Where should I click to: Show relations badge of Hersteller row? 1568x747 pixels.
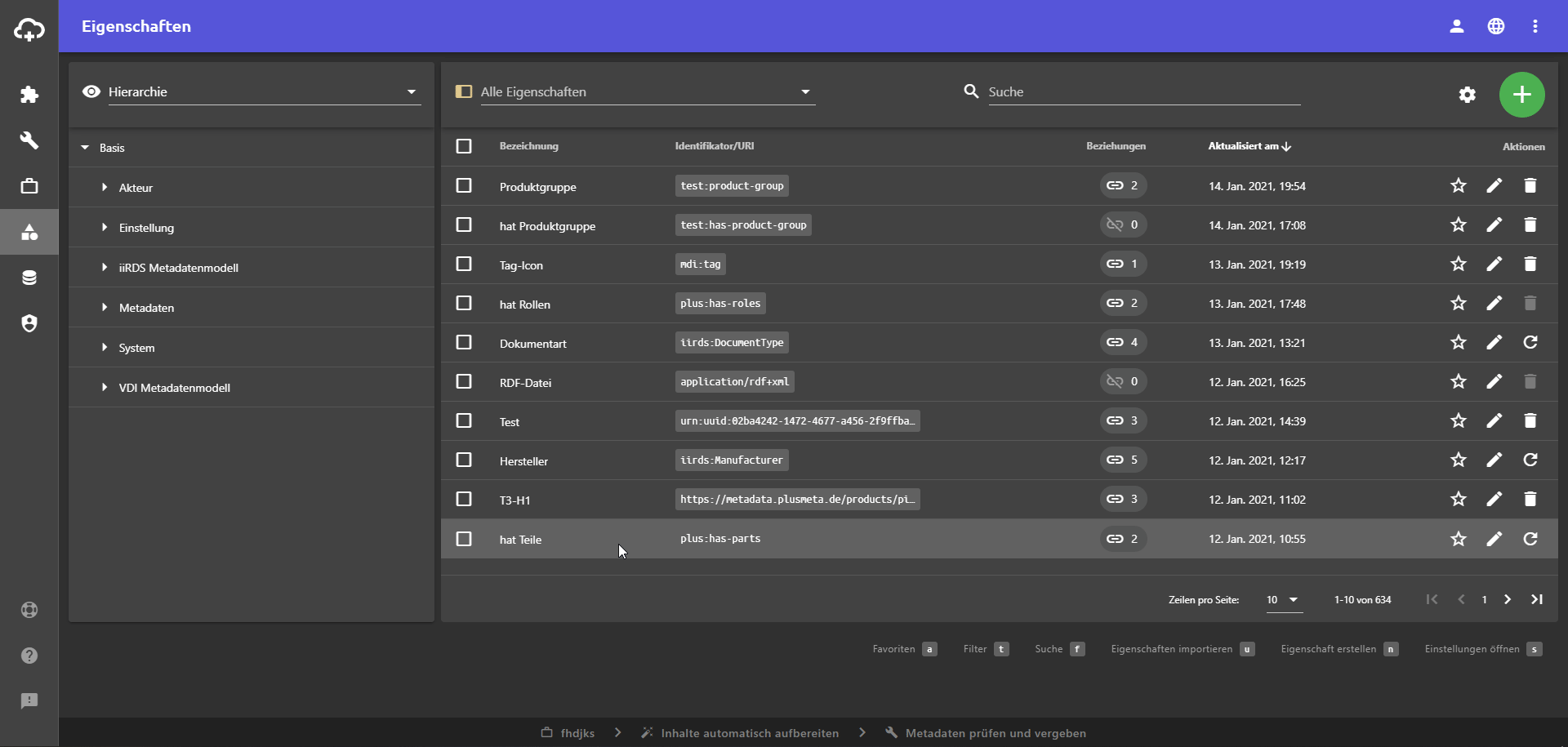tap(1123, 460)
